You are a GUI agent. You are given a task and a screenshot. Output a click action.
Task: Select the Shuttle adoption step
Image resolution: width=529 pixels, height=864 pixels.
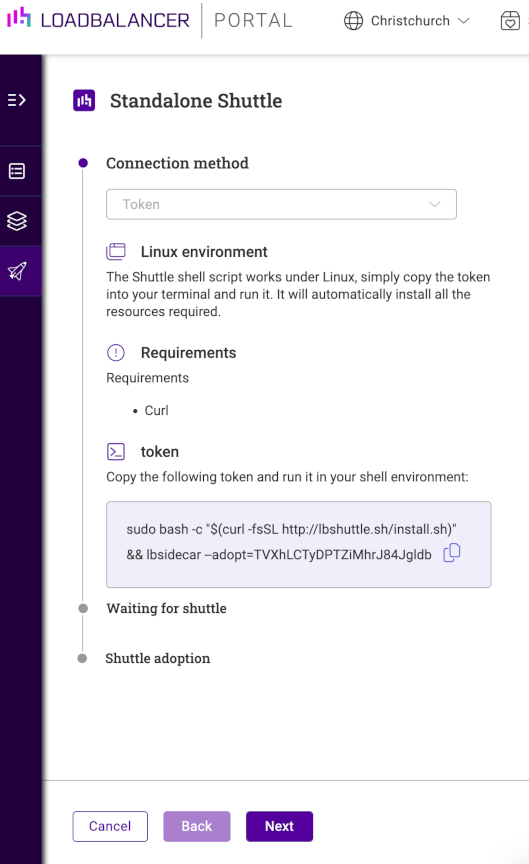[158, 658]
